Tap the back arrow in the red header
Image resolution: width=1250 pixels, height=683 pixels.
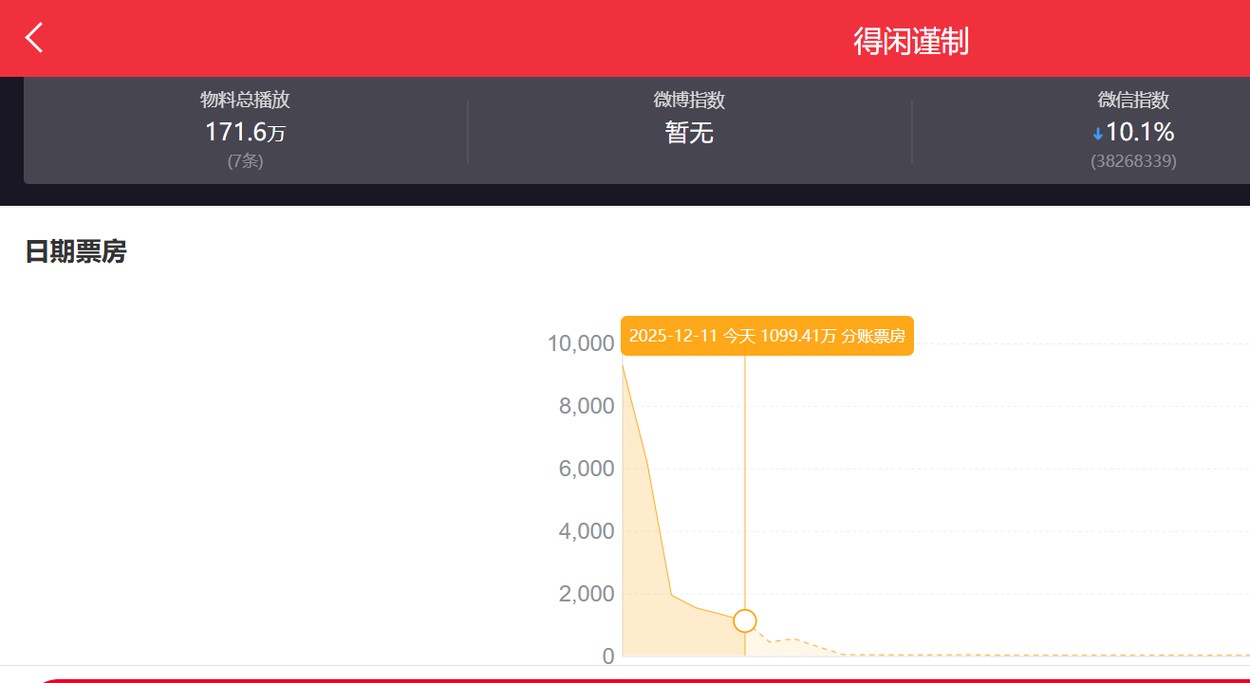pyautogui.click(x=35, y=38)
